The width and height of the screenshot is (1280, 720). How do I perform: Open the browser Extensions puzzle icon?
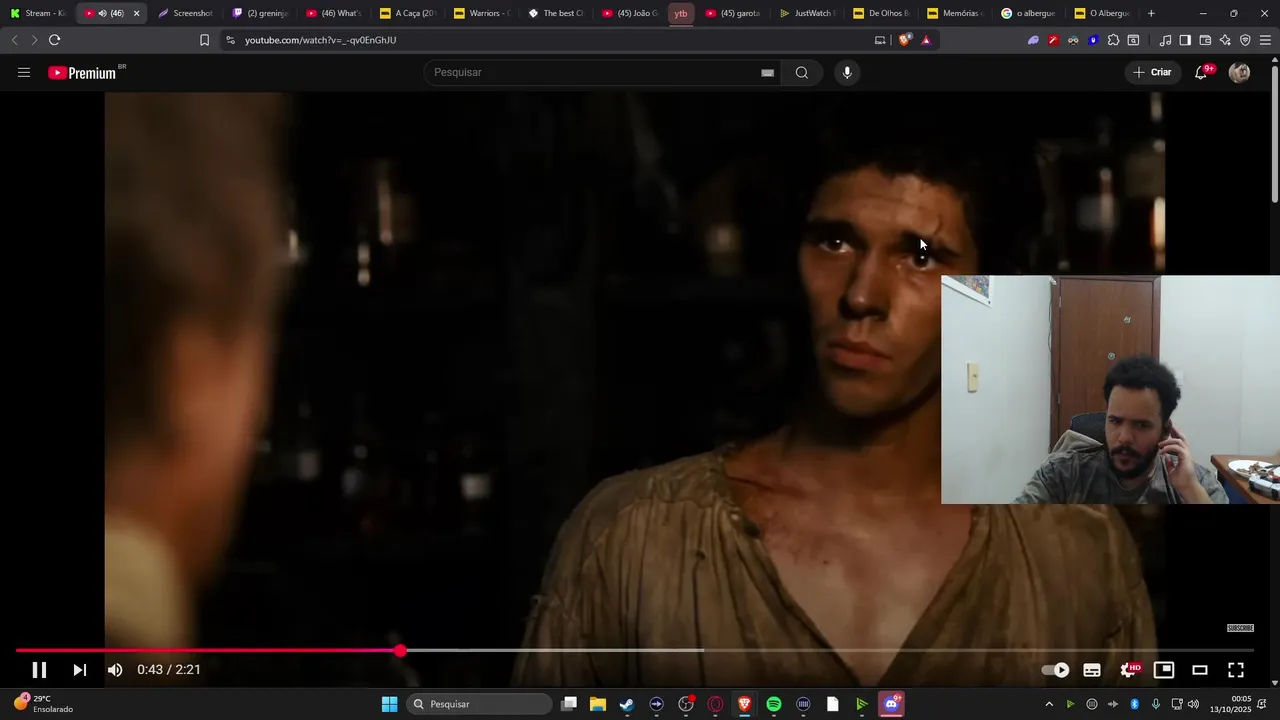click(x=1113, y=40)
